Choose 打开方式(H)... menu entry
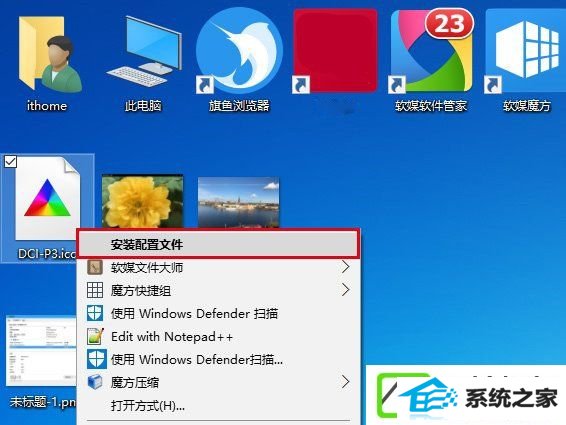The image size is (566, 425). click(218, 406)
